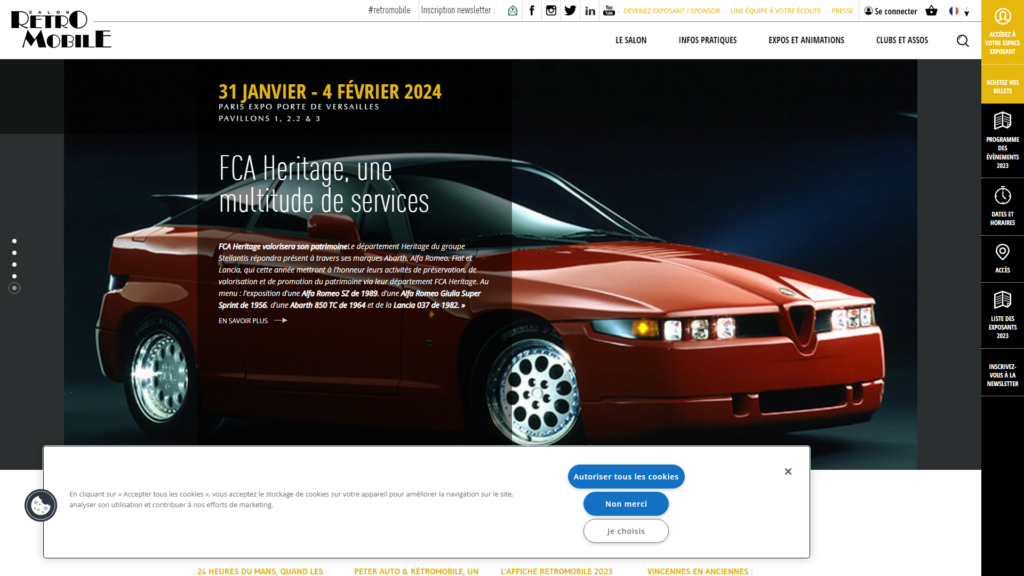Click the cookie settings round icon
This screenshot has height=576, width=1024.
click(x=40, y=505)
